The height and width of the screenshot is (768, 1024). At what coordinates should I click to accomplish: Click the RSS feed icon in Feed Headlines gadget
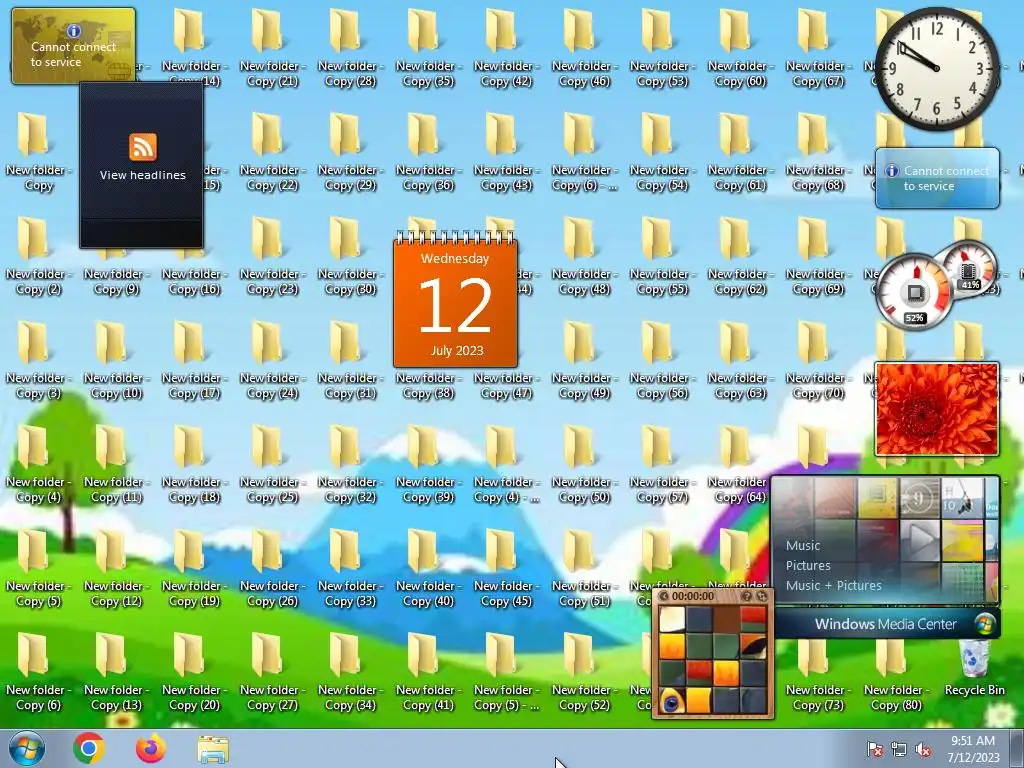point(142,146)
